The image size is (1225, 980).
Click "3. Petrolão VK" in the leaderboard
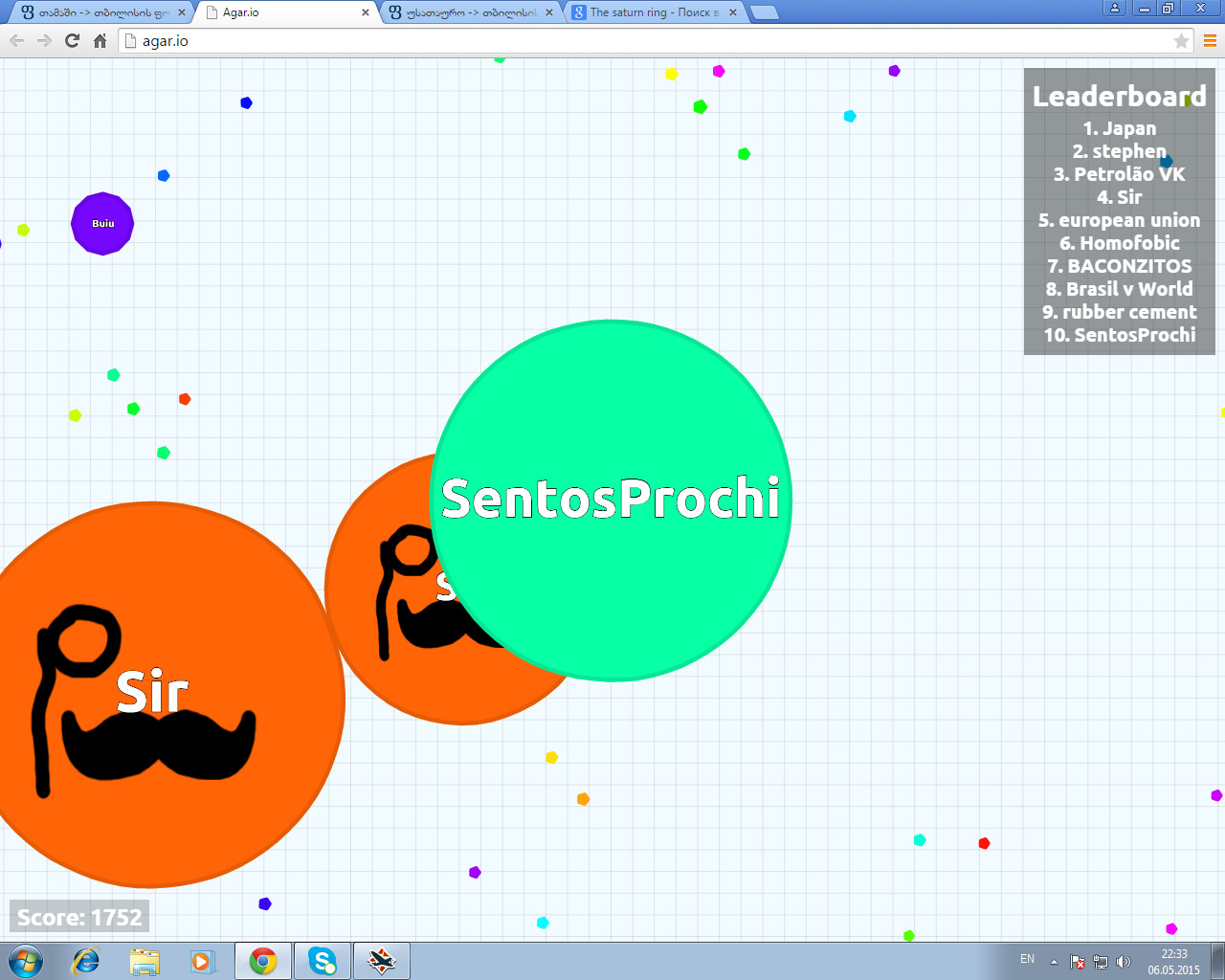pos(1120,174)
